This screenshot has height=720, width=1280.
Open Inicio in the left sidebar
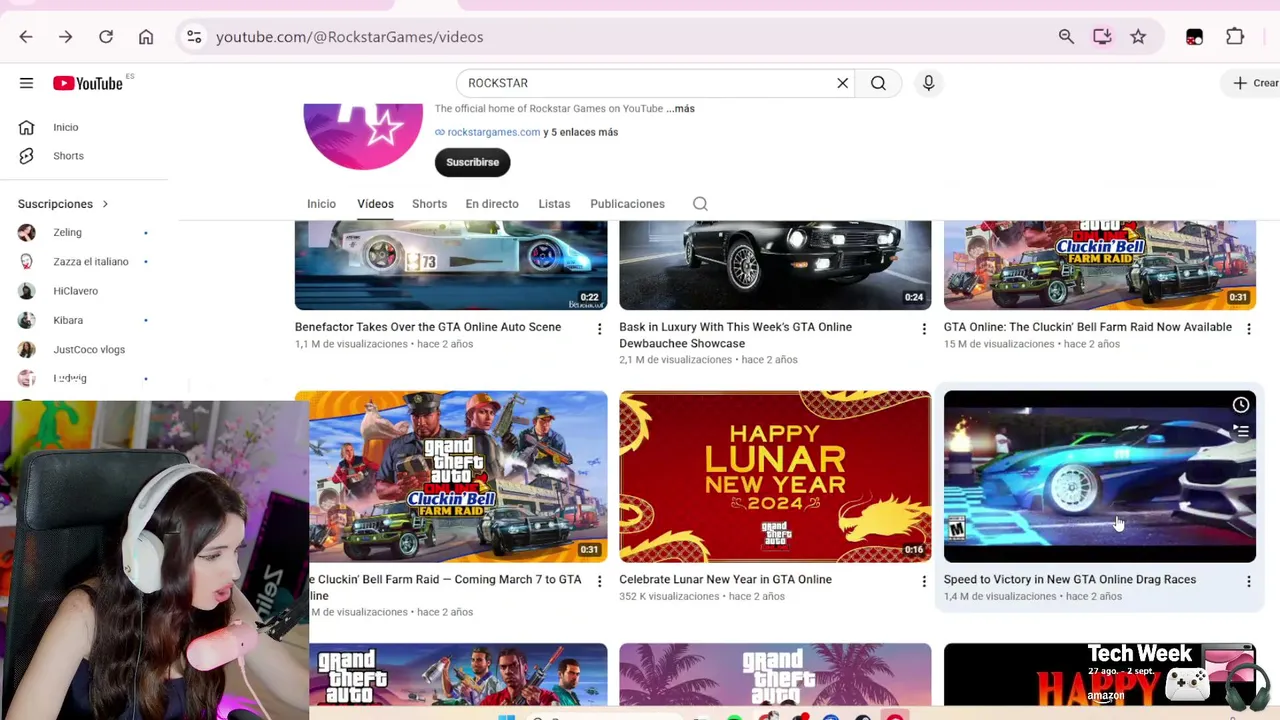click(66, 127)
